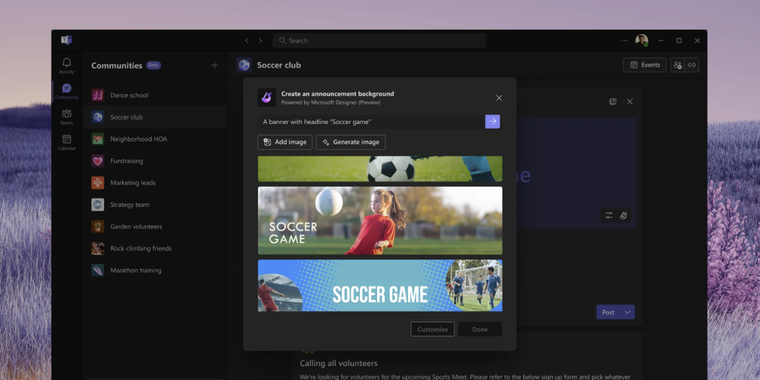Click the Soccer club header avatar
Screen dimensions: 760x380
[244, 65]
